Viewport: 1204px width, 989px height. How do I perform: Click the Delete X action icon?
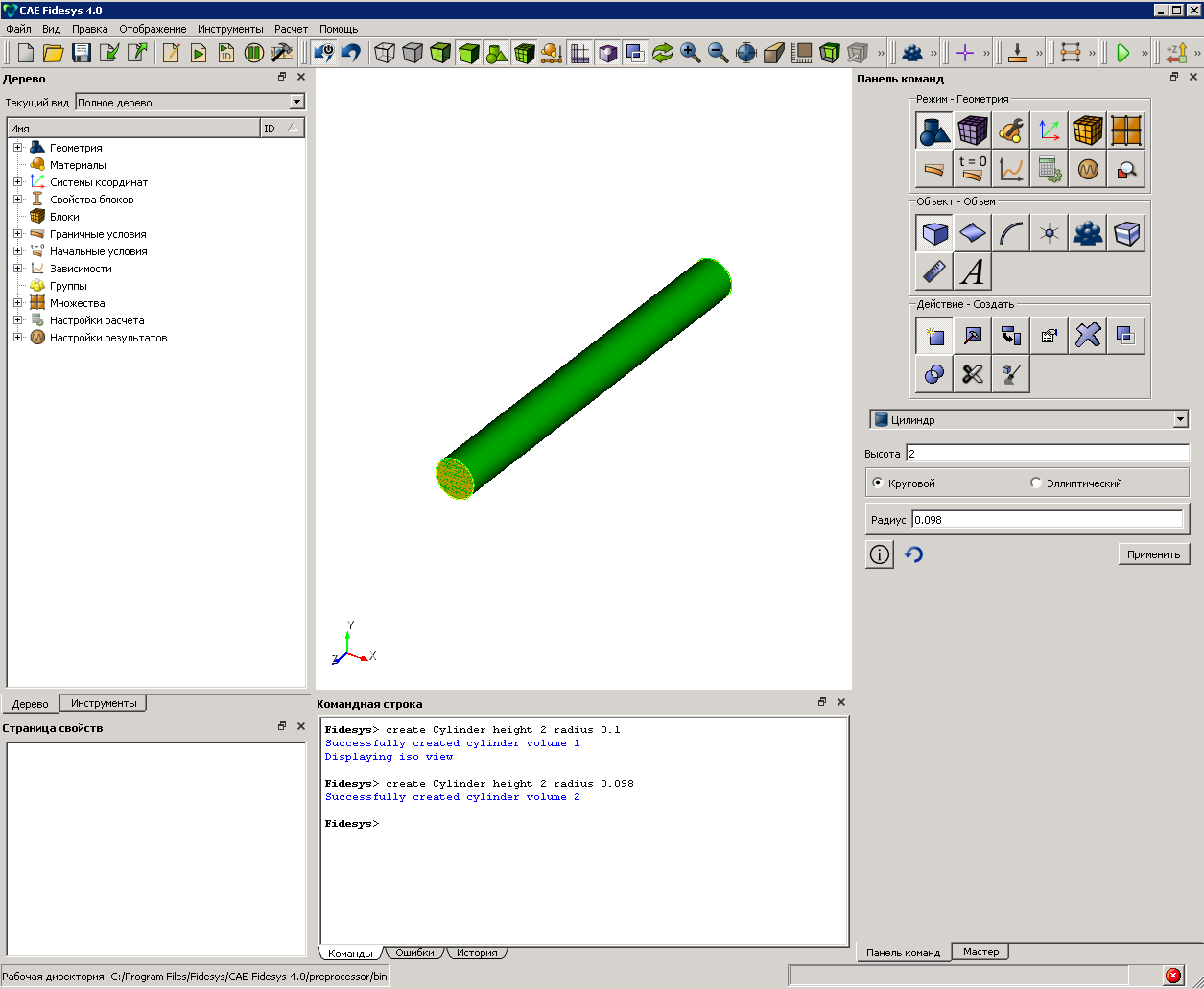point(1087,335)
